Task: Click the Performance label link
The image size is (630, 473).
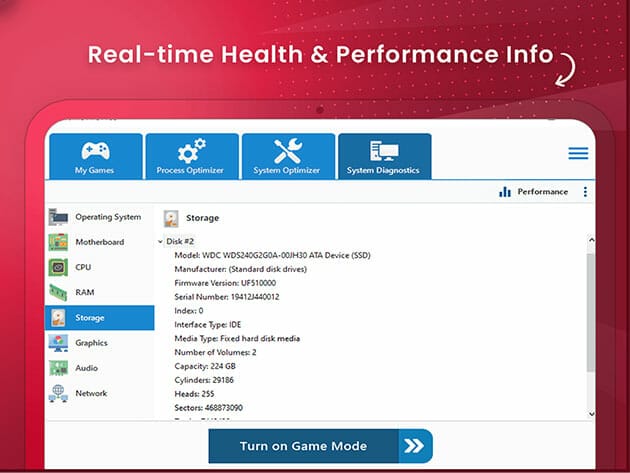Action: (x=542, y=192)
